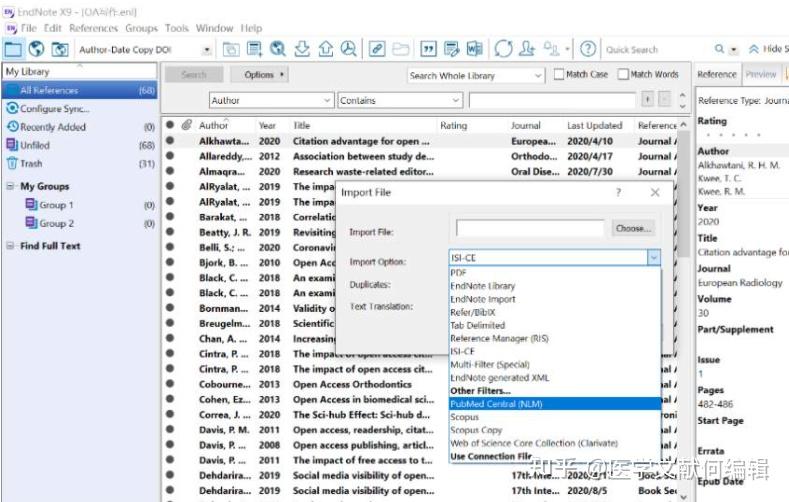Sort references by Last Updated column header
Screen dimensions: 789x502
594,125
